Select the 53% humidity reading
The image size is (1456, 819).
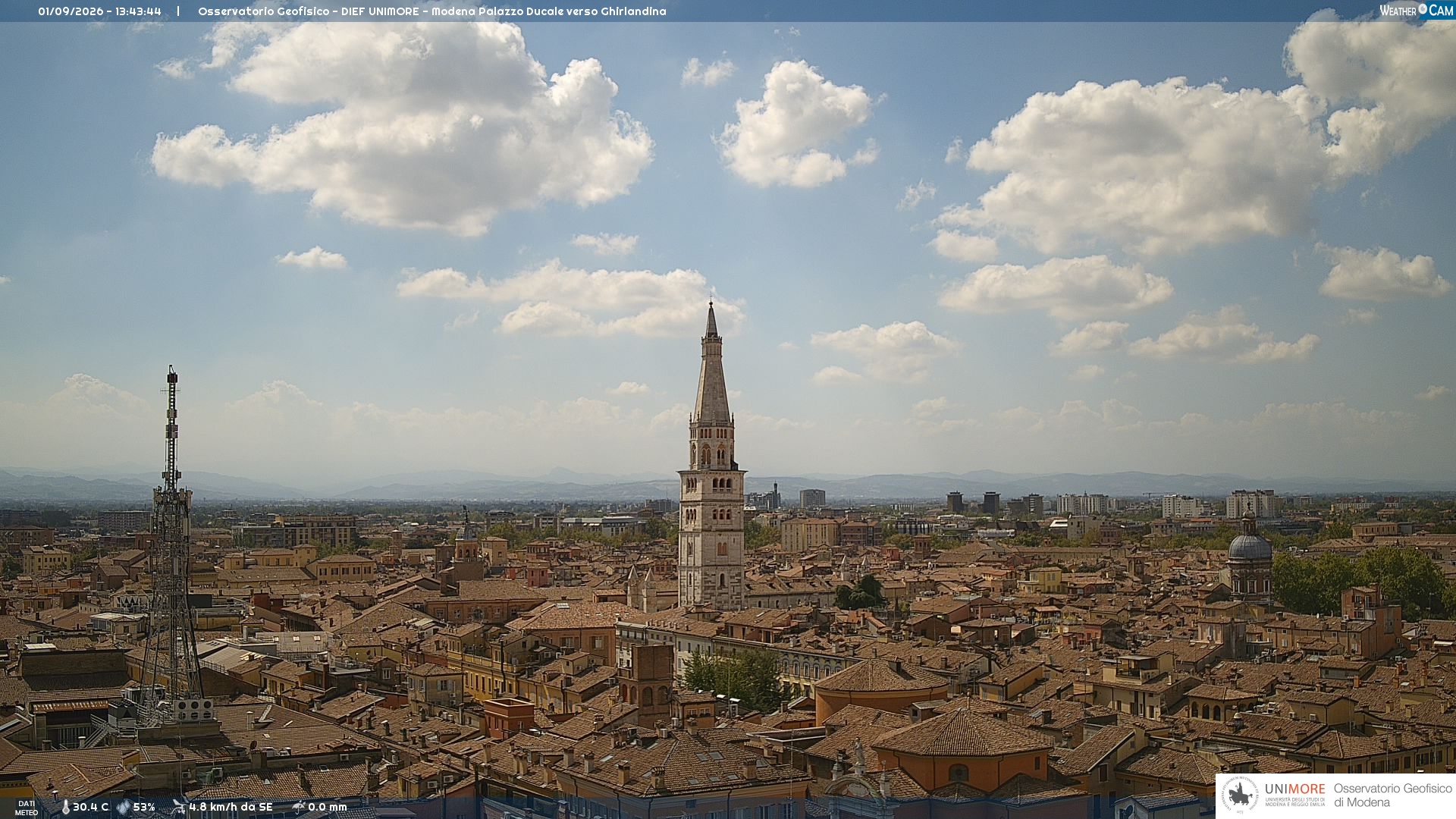click(x=144, y=807)
